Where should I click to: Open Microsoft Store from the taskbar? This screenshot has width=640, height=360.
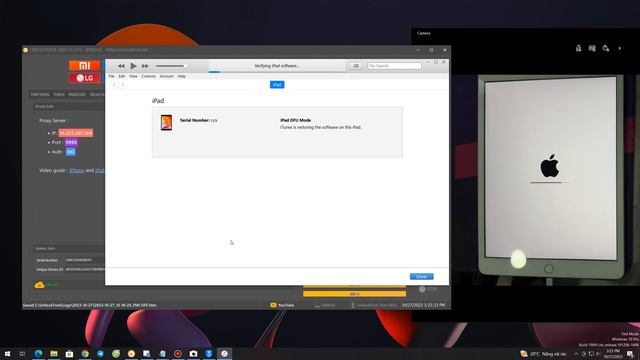tap(69, 353)
